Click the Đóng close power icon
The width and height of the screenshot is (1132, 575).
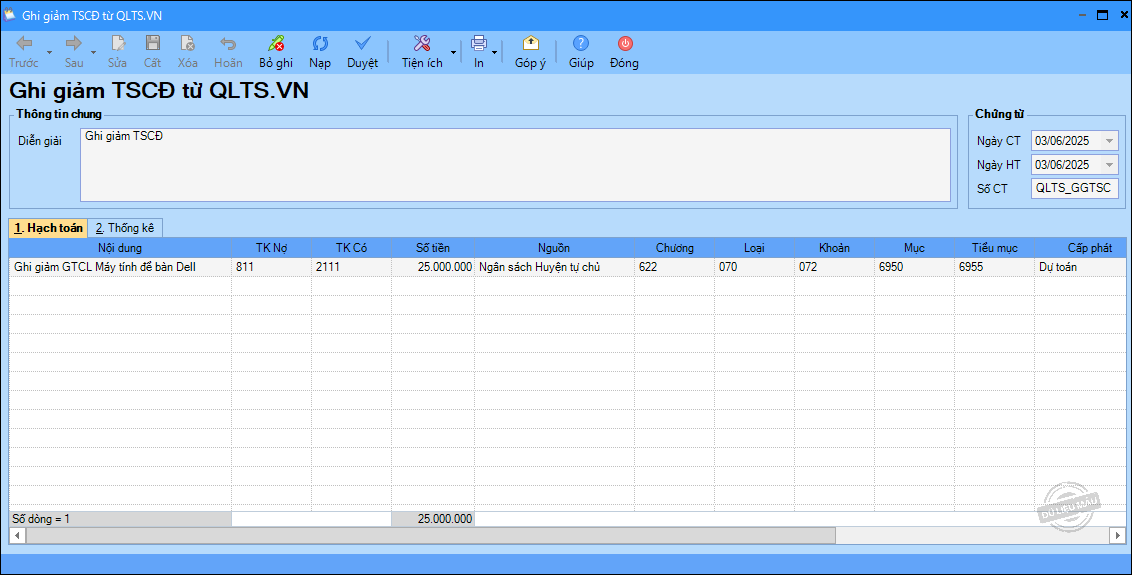(625, 43)
